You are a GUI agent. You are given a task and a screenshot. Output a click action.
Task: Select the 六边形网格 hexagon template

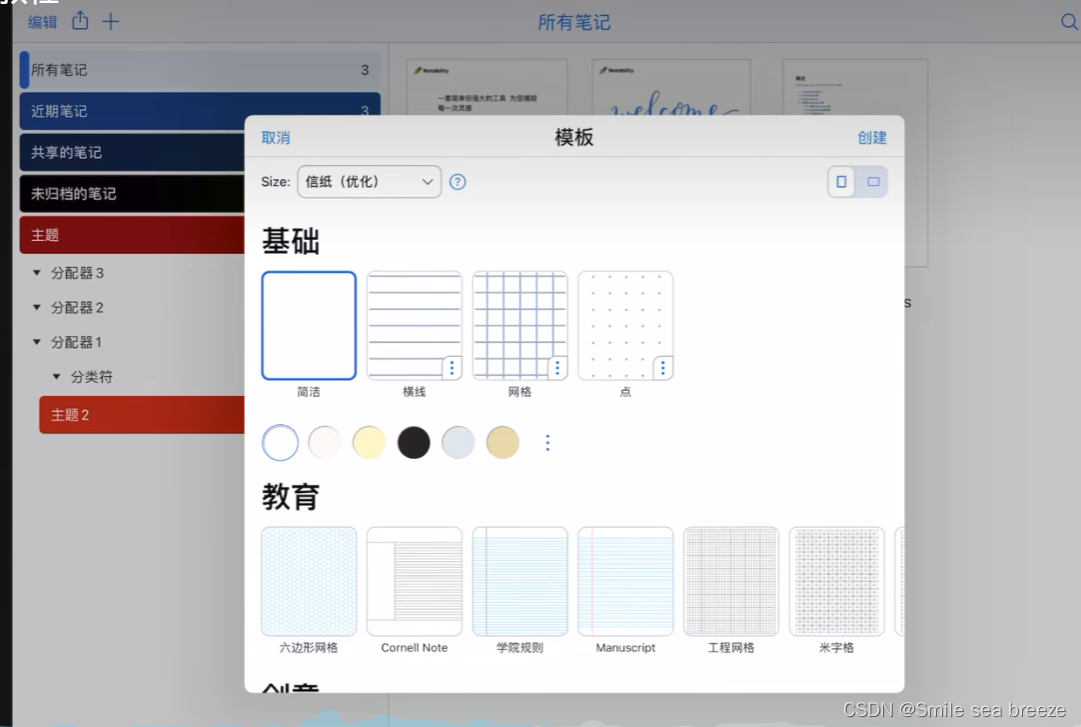tap(309, 582)
